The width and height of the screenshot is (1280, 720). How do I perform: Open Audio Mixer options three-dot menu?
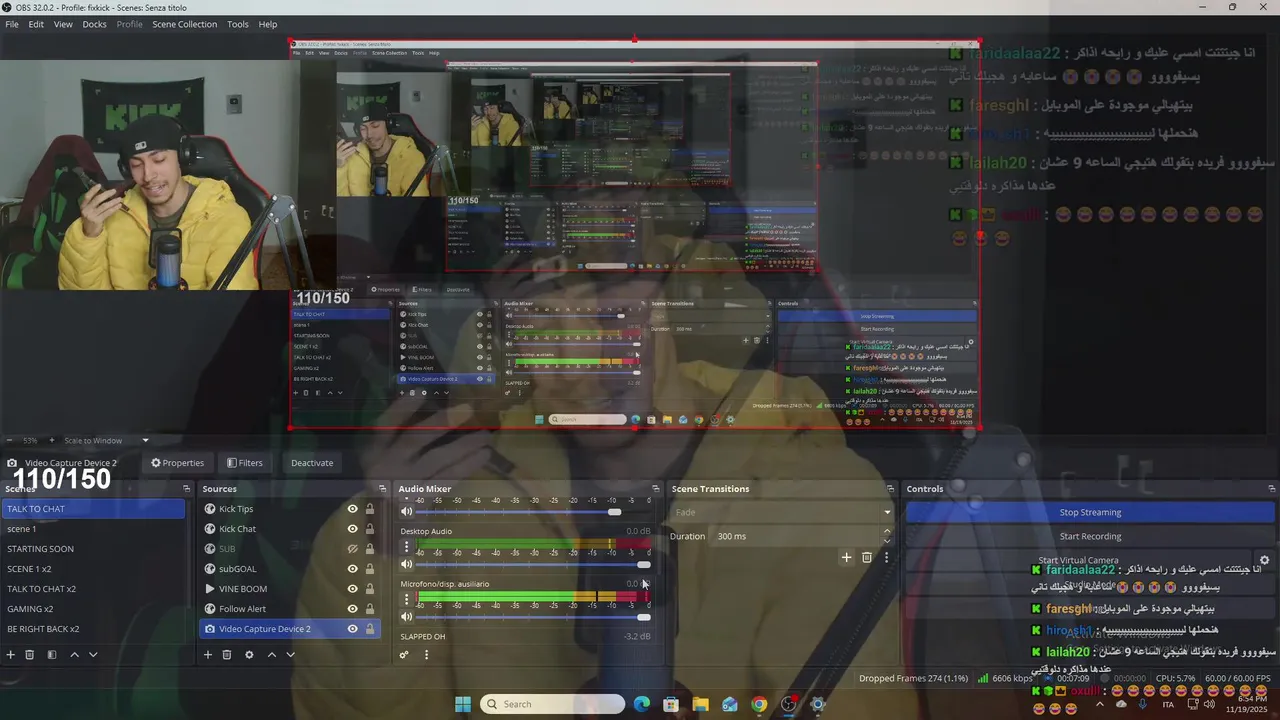coord(426,655)
